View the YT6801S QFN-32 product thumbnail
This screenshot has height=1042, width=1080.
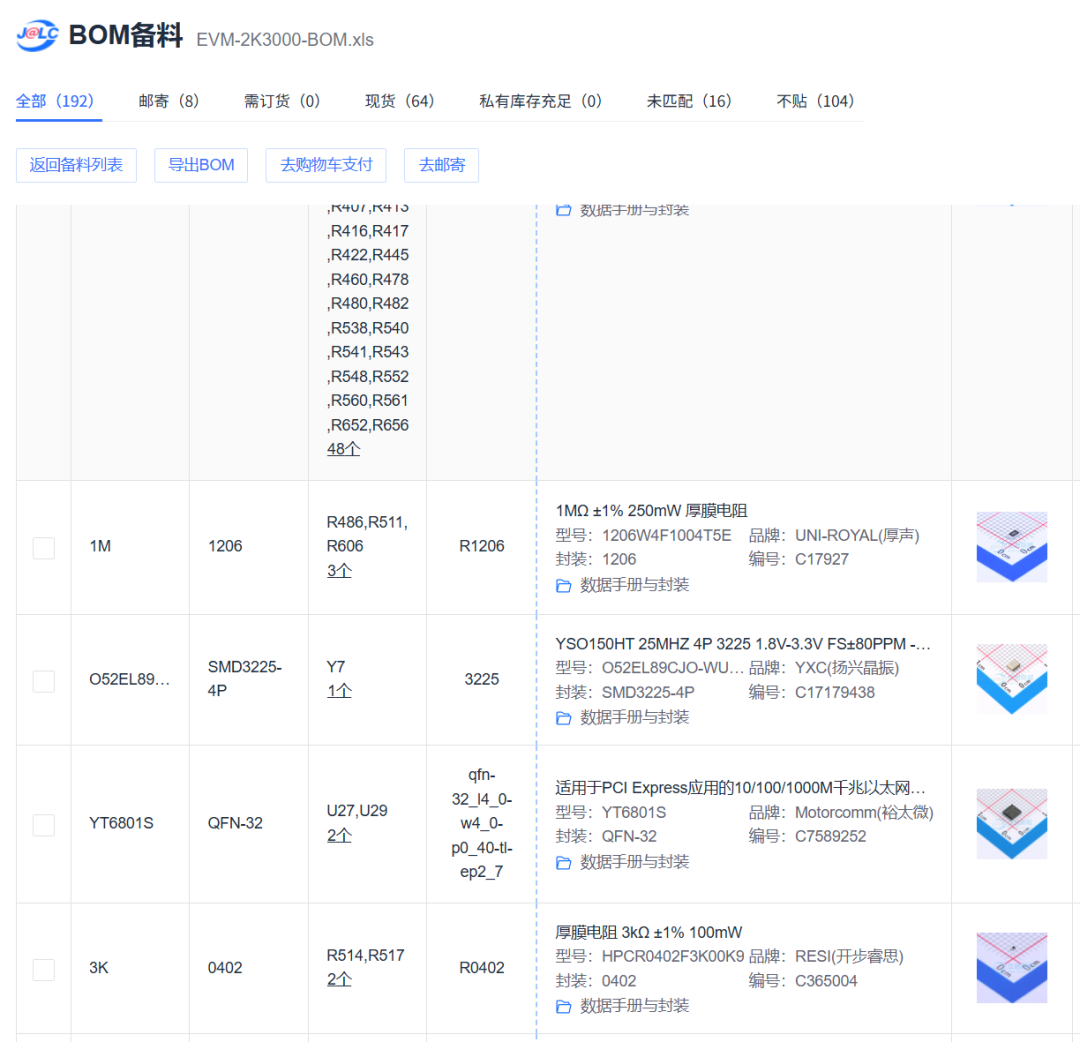click(1012, 824)
